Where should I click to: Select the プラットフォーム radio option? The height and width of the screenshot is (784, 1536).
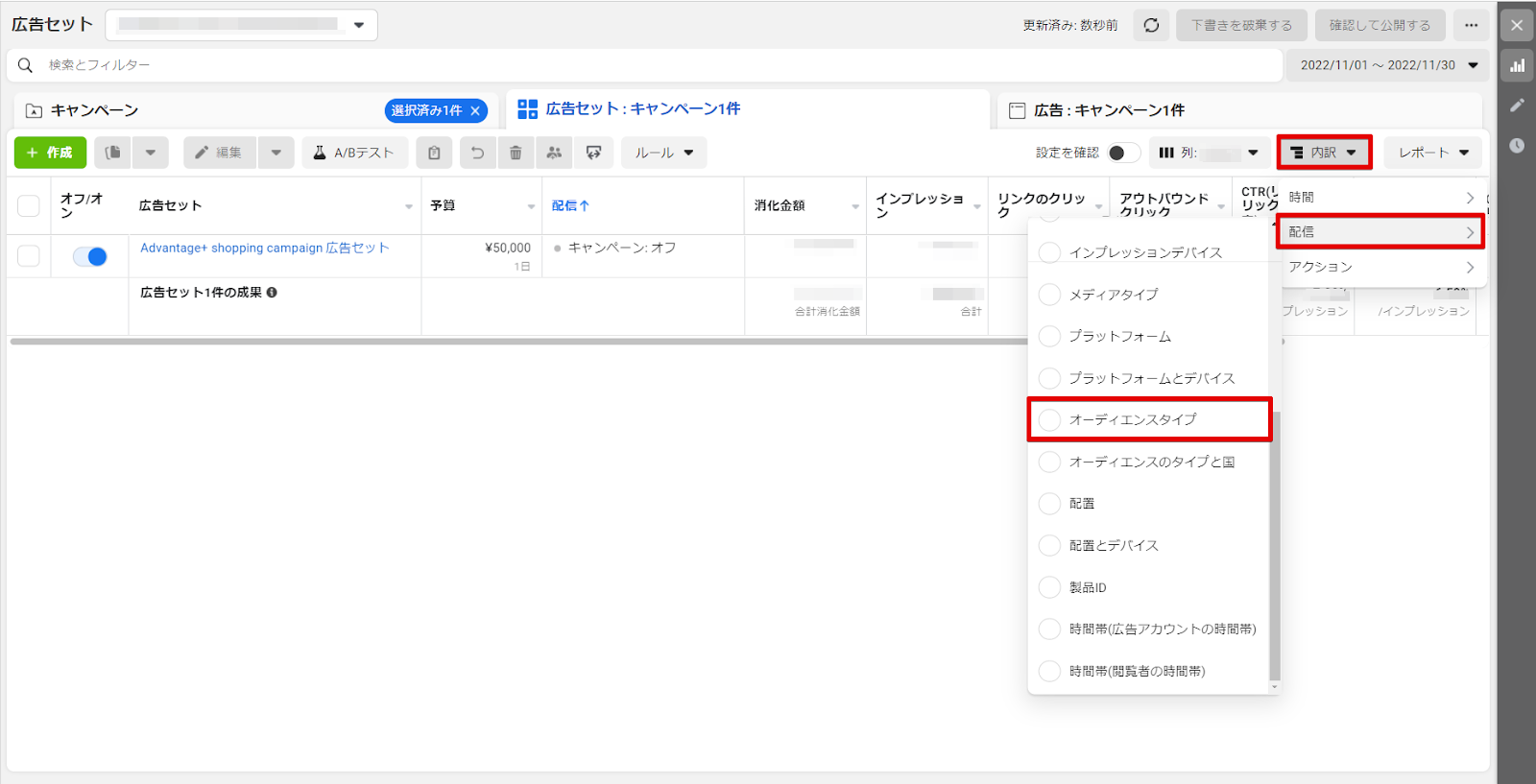1050,337
